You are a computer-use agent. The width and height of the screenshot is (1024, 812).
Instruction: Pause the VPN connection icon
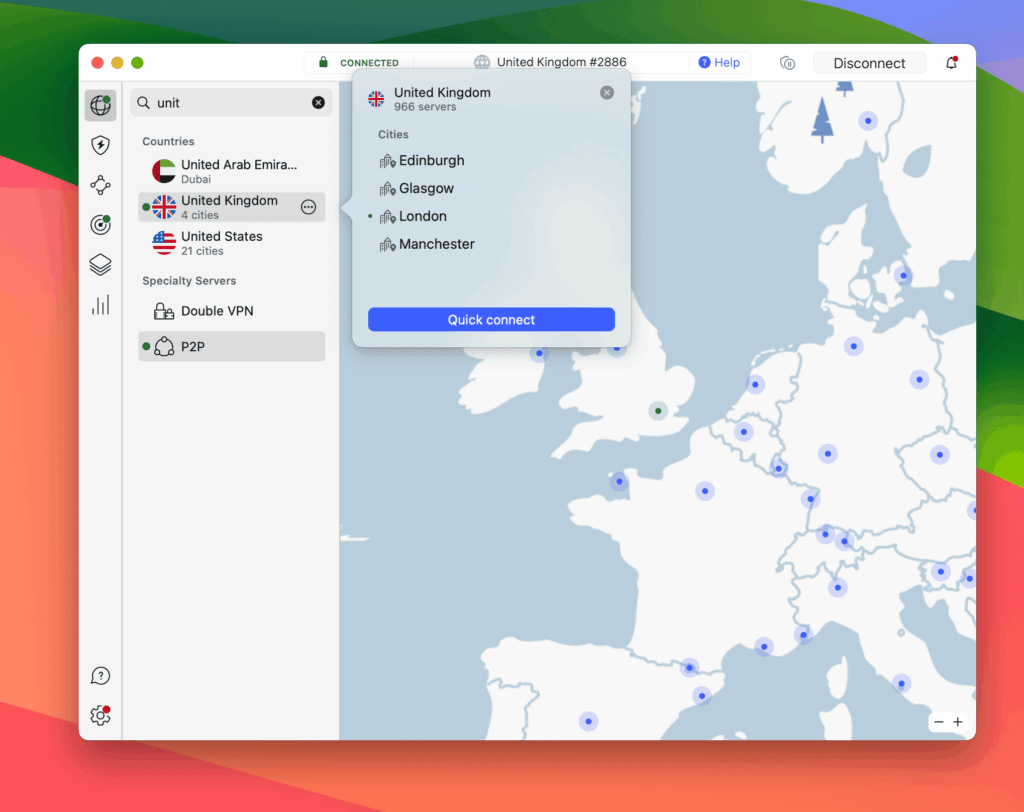pyautogui.click(x=788, y=63)
